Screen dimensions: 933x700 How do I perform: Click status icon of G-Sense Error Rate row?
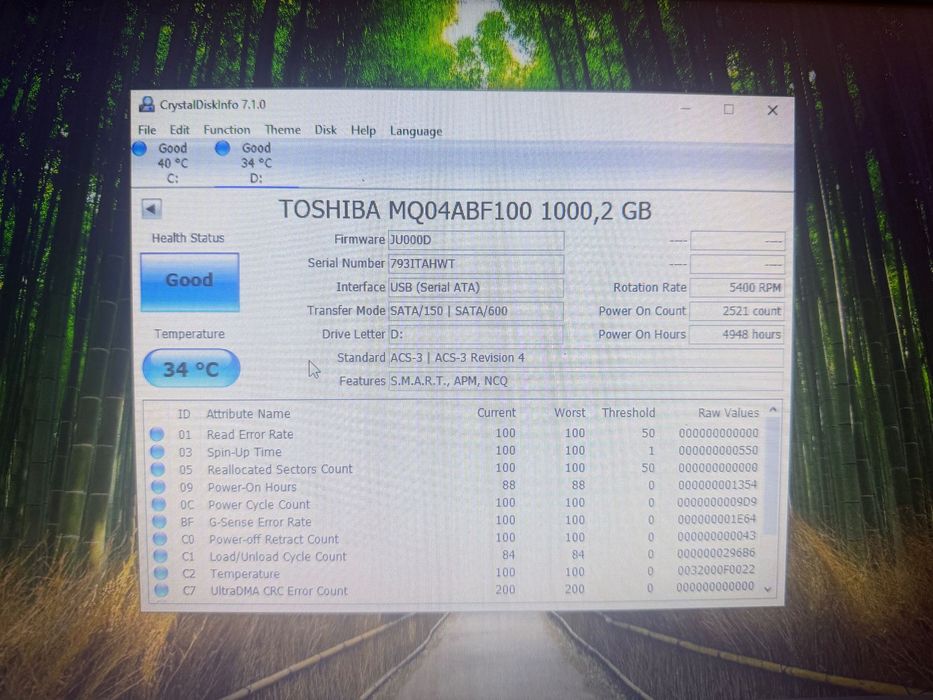tap(159, 521)
